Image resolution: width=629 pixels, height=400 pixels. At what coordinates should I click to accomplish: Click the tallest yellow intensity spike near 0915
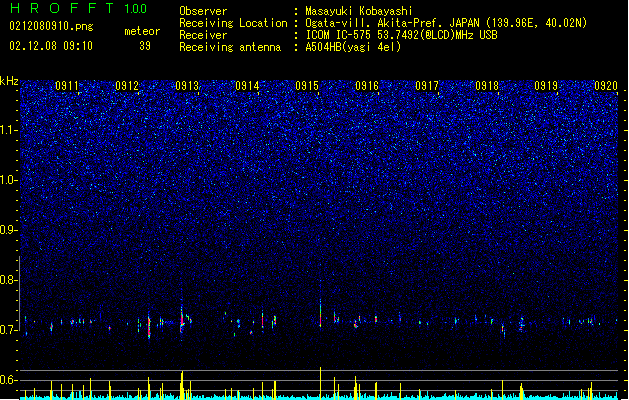click(x=321, y=383)
